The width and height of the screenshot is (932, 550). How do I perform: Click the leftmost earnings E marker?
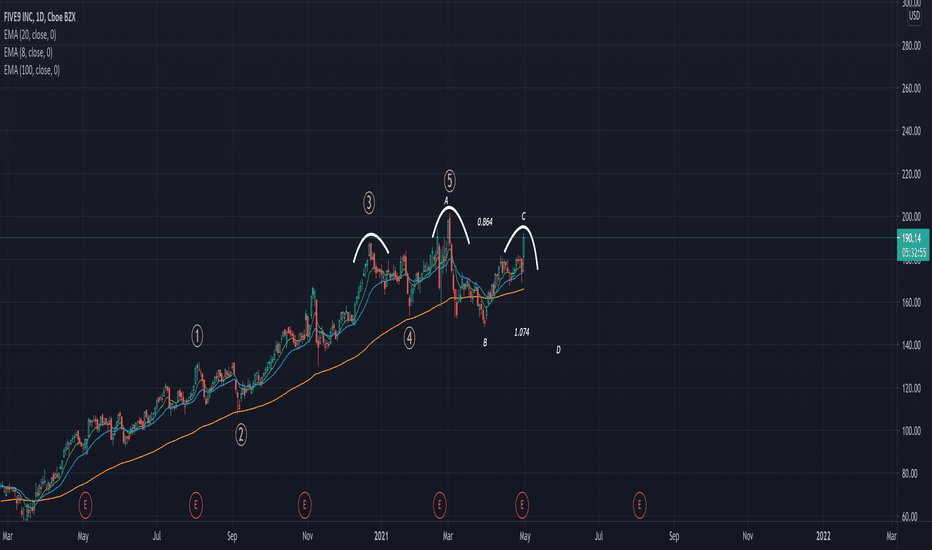[x=85, y=505]
